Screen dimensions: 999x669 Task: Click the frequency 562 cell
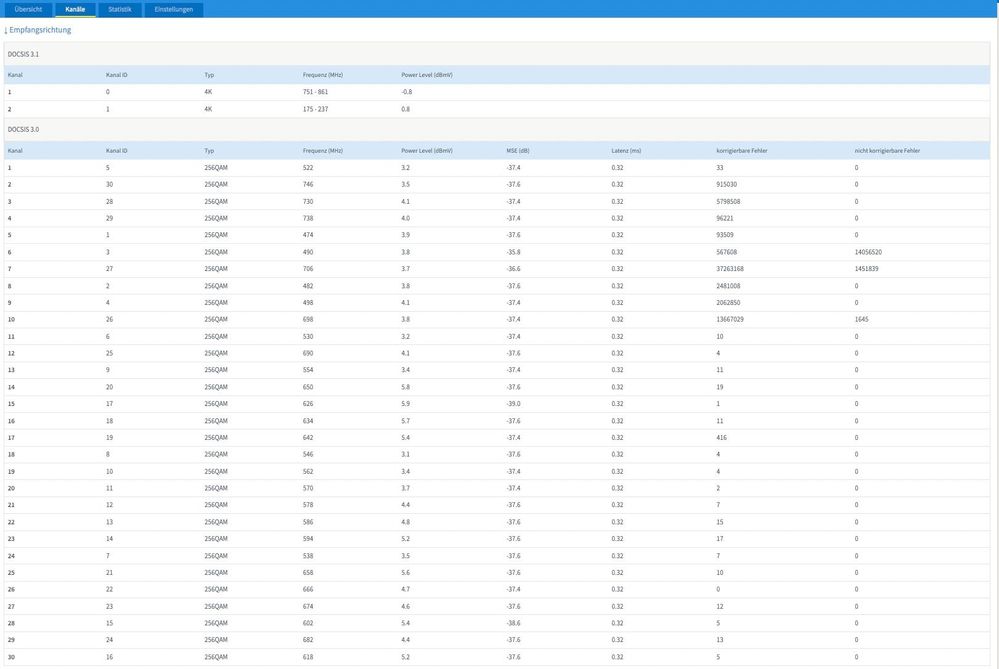[x=308, y=471]
